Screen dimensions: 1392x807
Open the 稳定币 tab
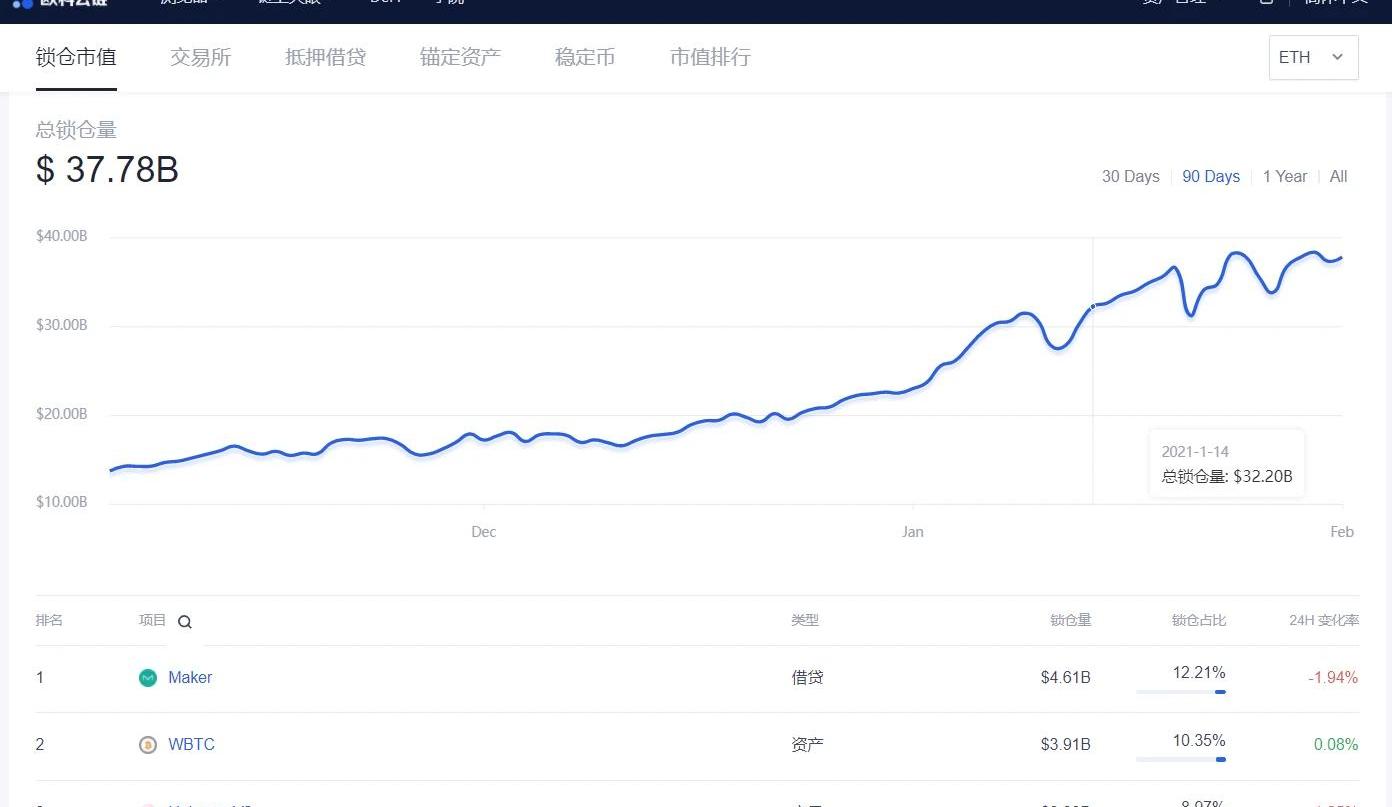(x=585, y=57)
